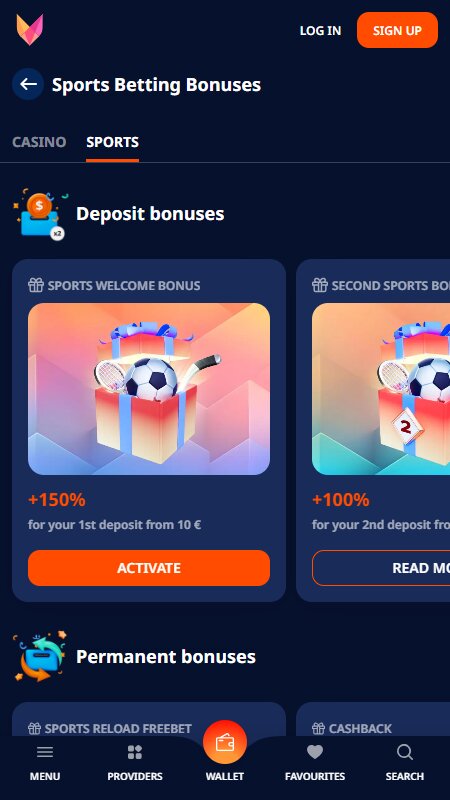Viewport: 450px width, 800px height.
Task: Open the Providers grid icon
Action: [135, 752]
